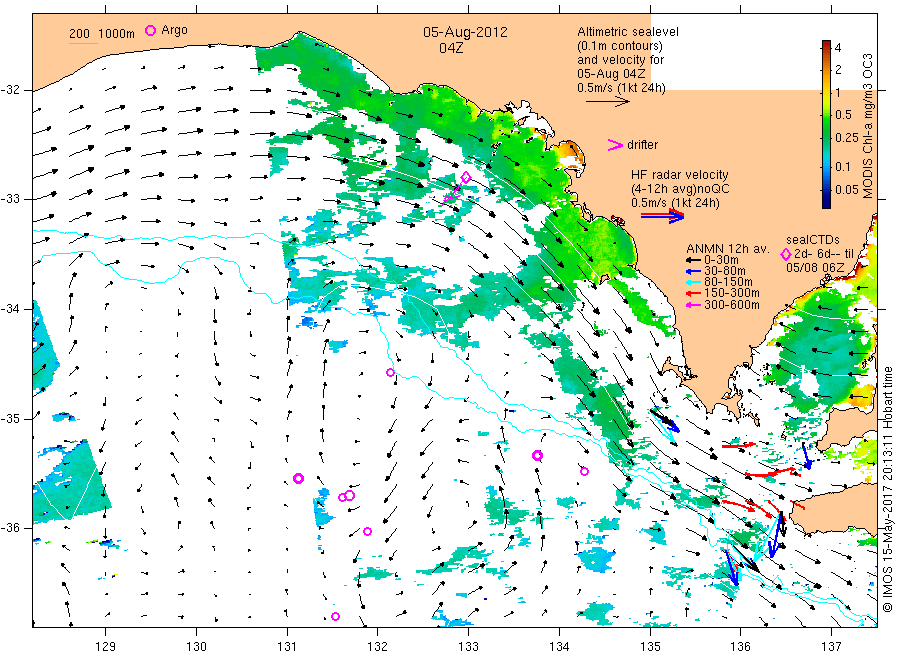This screenshot has height=660, width=900.
Task: Click the cyan arrow beside 80-150m
Action: click(693, 282)
